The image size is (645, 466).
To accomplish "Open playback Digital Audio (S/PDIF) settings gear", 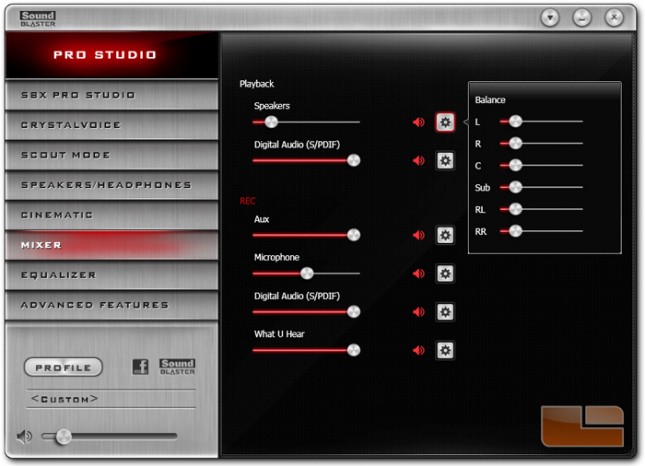I will (x=445, y=160).
